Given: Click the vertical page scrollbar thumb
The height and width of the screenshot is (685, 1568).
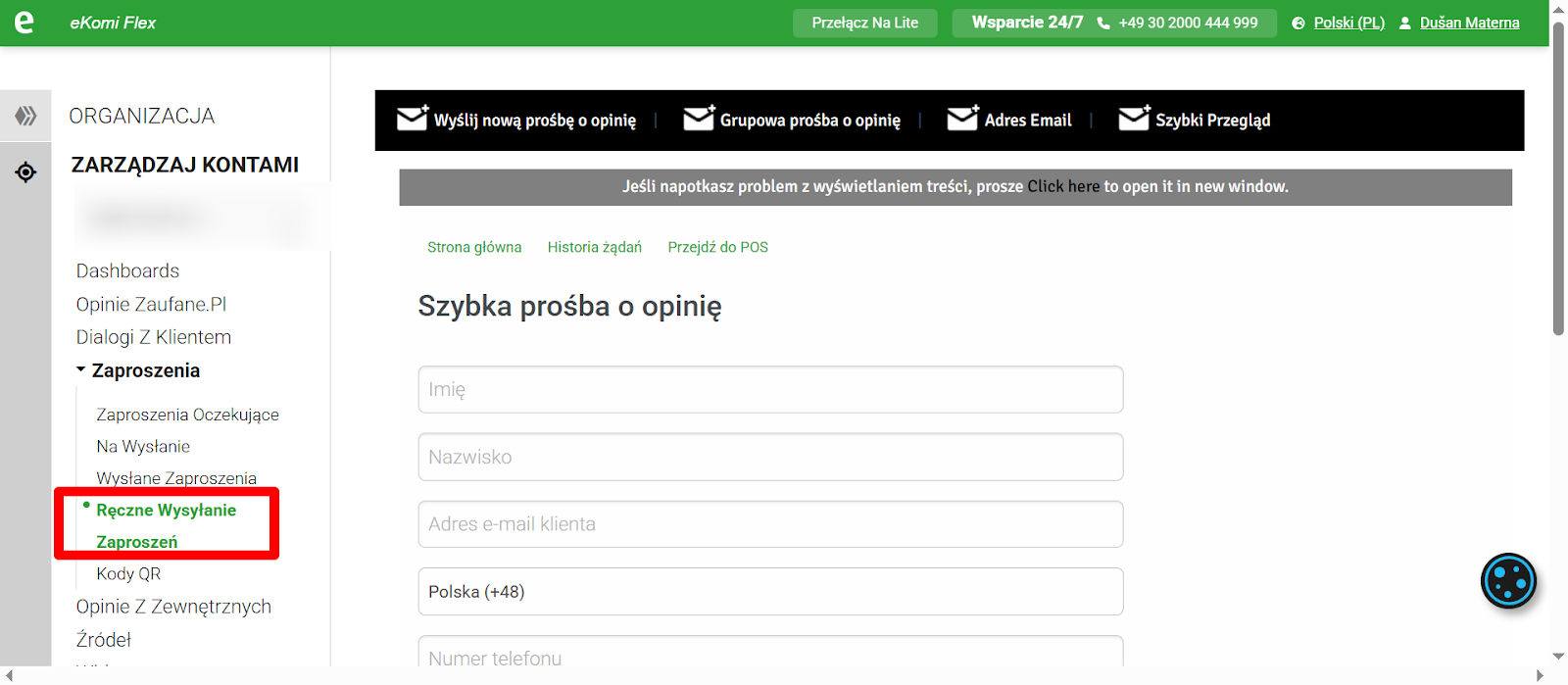Looking at the screenshot, I should click(1558, 176).
